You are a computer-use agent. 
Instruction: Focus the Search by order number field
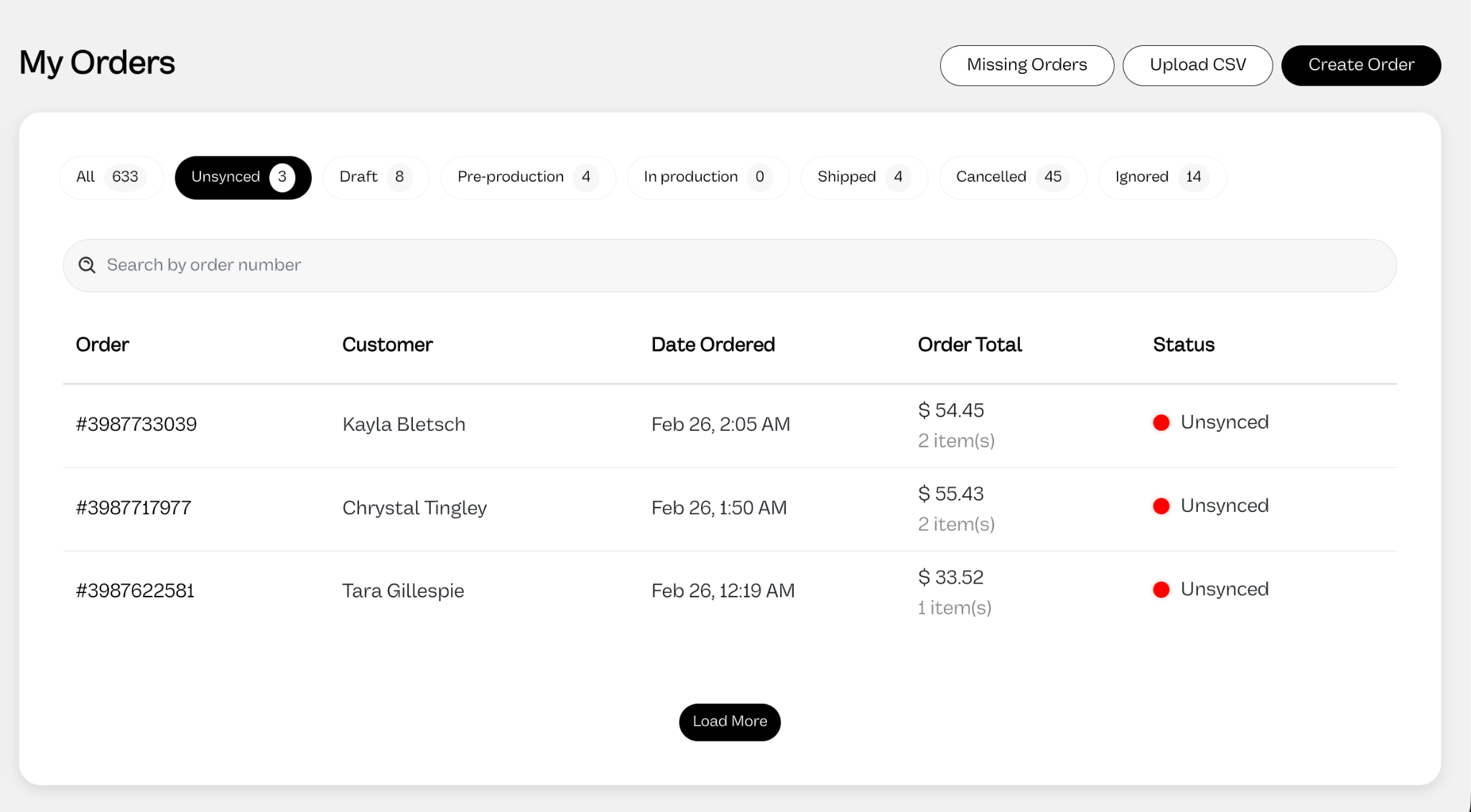click(730, 266)
